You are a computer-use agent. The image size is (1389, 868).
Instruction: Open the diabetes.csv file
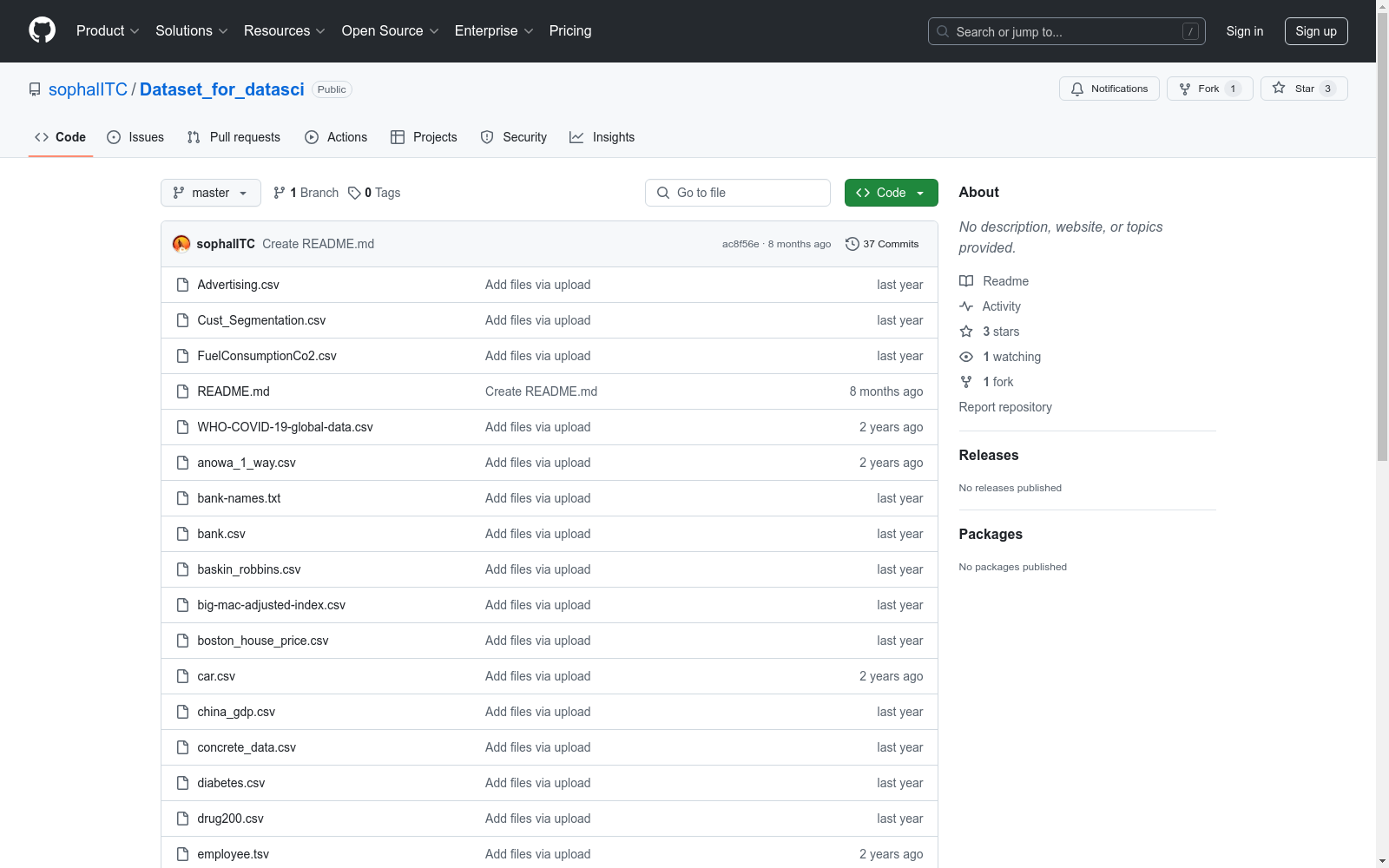coord(231,783)
